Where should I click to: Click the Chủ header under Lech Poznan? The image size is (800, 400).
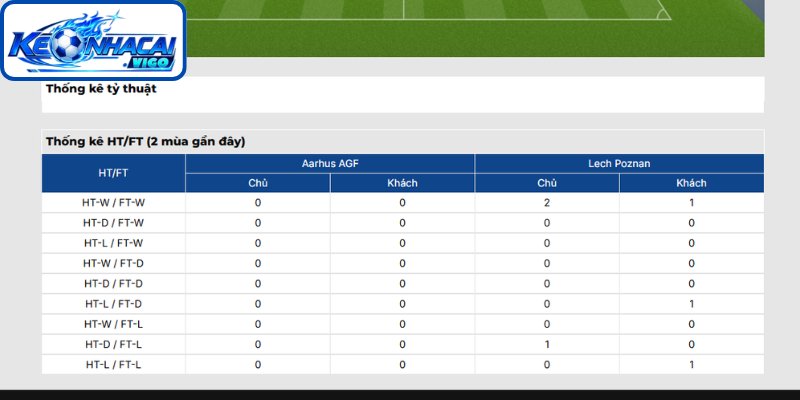coord(547,183)
